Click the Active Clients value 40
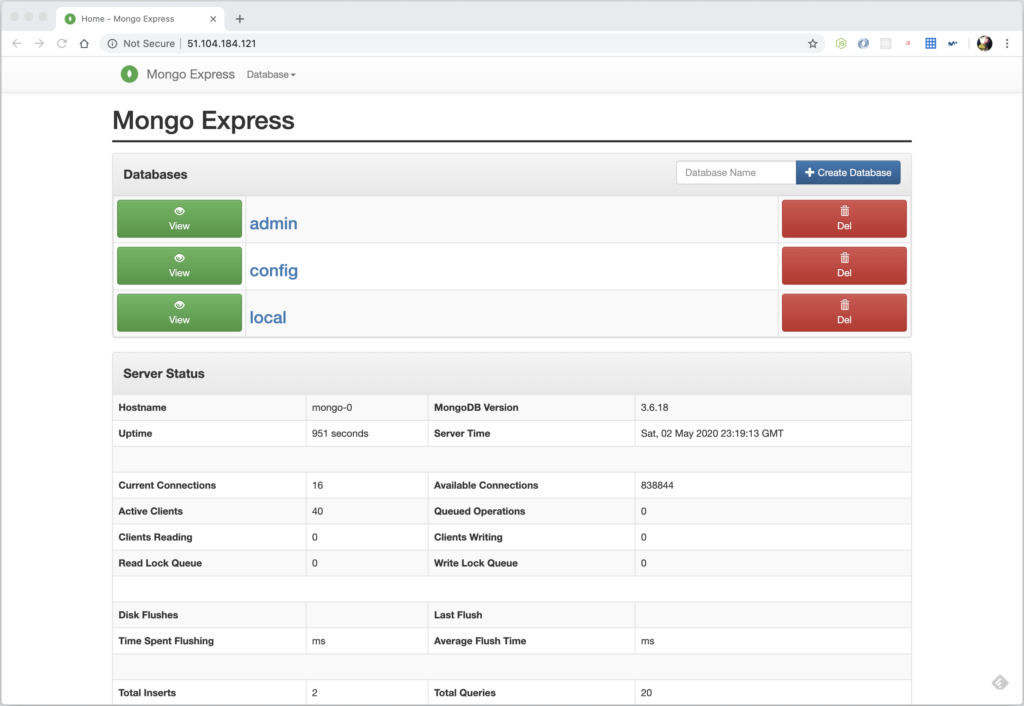The width and height of the screenshot is (1024, 706). pyautogui.click(x=317, y=511)
